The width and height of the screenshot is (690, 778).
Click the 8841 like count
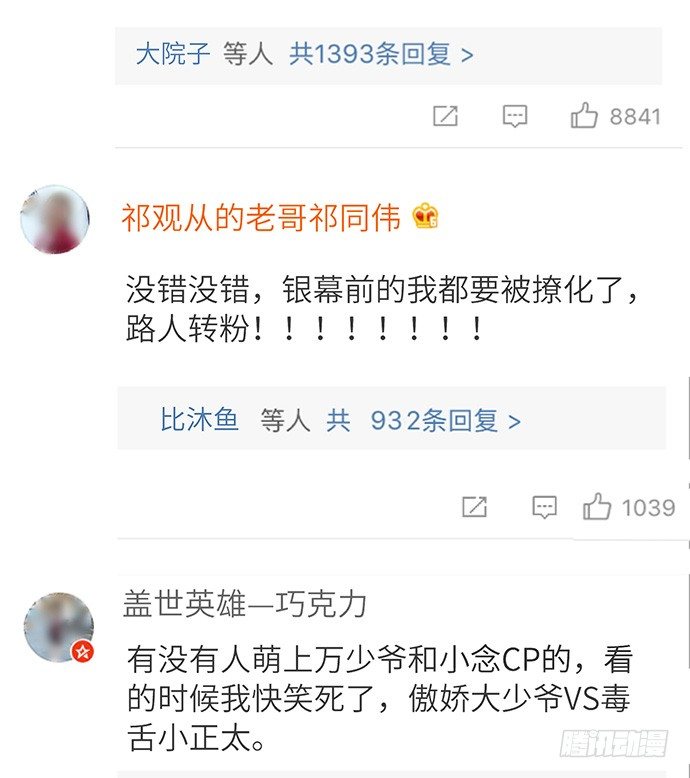point(635,117)
